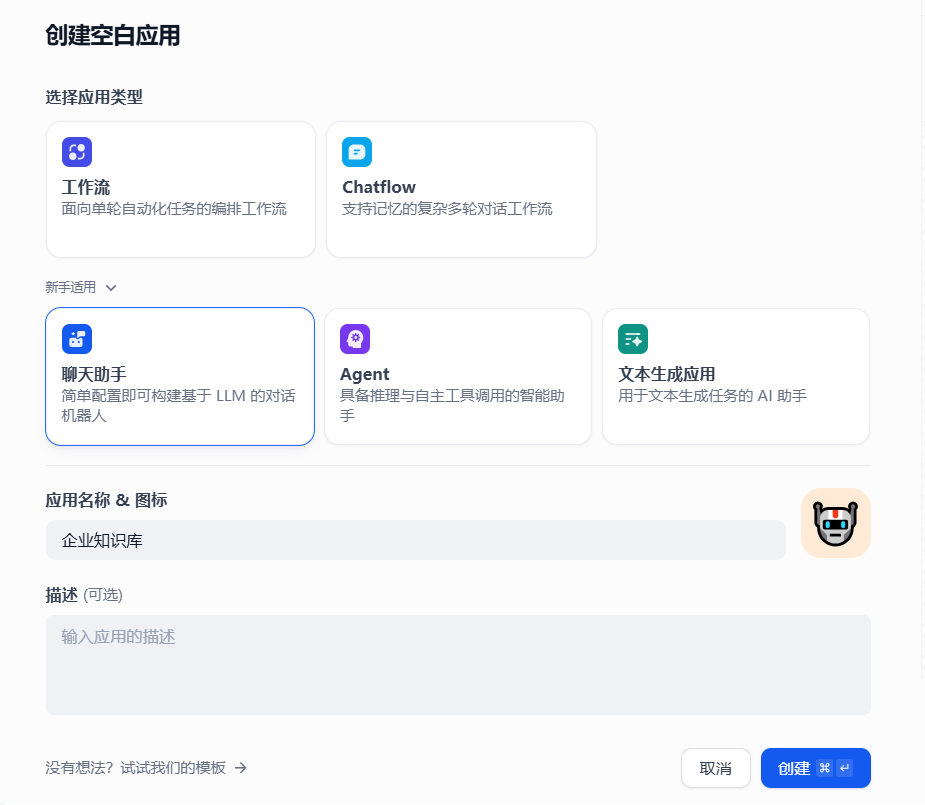Select the Agent app type card
Viewport: 925px width, 805px height.
tap(458, 376)
